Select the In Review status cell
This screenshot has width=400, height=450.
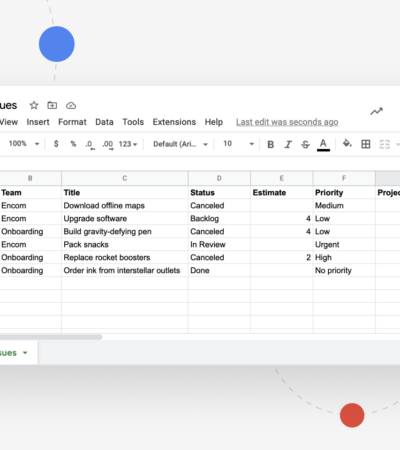[x=219, y=244]
